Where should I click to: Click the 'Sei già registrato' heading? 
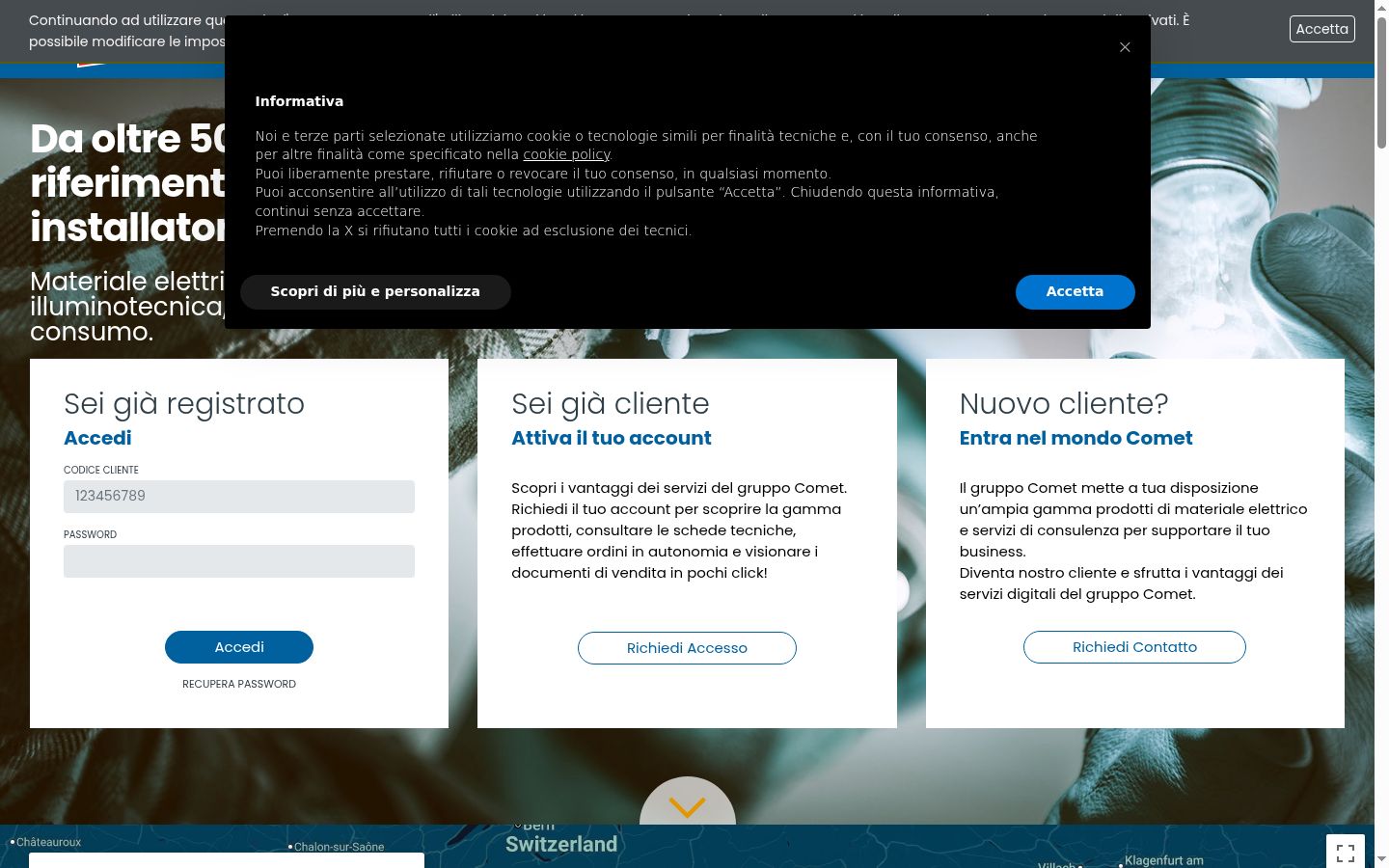tap(184, 403)
